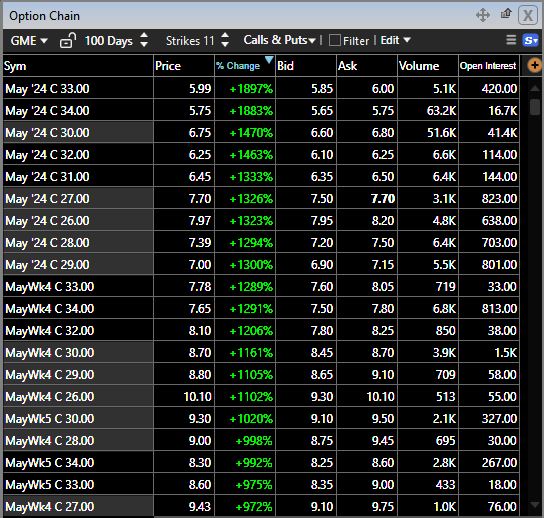Screen dimensions: 544x518
Task: Click the 63.2K volume cell
Action: 428,111
